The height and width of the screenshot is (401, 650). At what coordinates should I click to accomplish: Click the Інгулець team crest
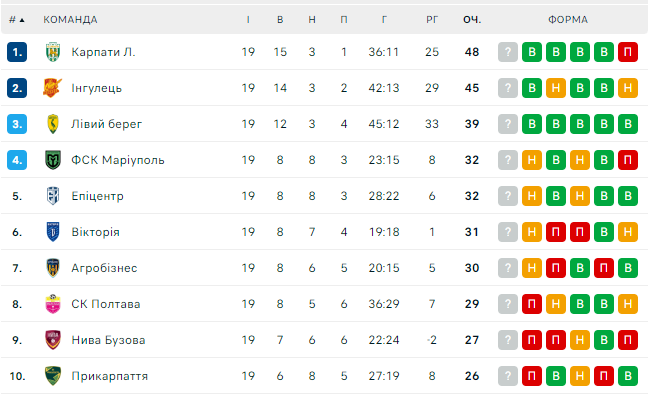click(x=53, y=88)
